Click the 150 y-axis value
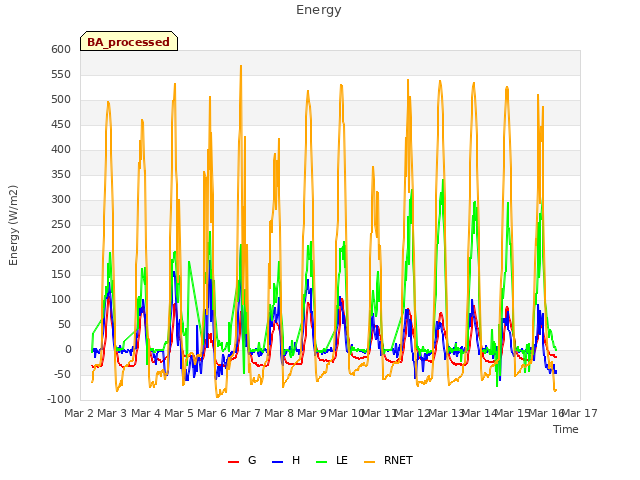This screenshot has width=640, height=480. (x=61, y=275)
